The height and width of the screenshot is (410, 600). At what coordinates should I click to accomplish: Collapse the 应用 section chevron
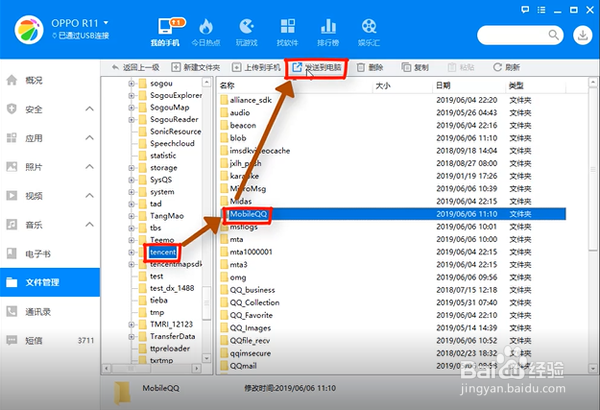click(x=89, y=138)
